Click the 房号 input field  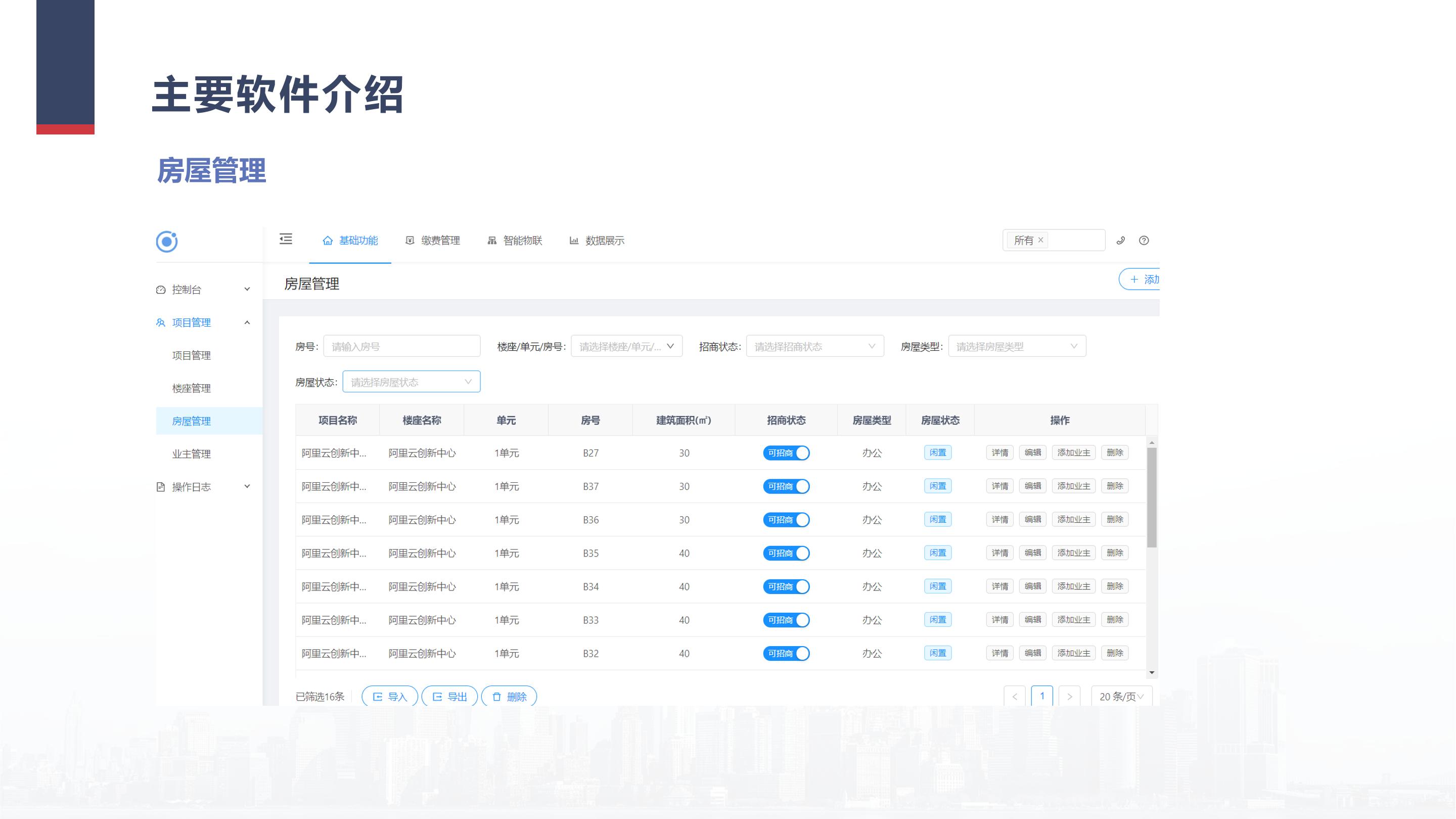tap(402, 346)
